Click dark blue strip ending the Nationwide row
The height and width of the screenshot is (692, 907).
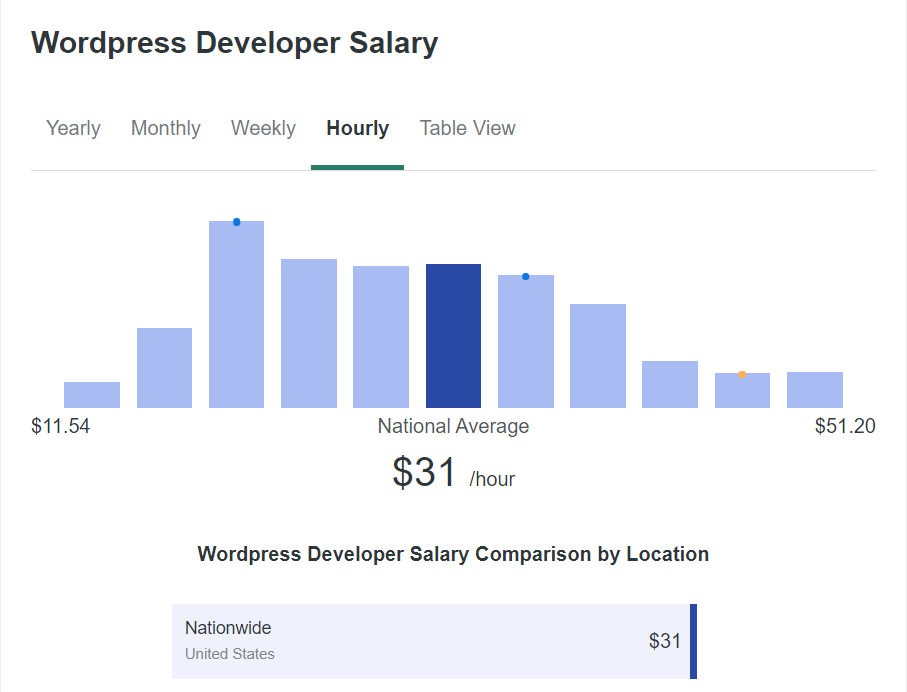(x=693, y=641)
